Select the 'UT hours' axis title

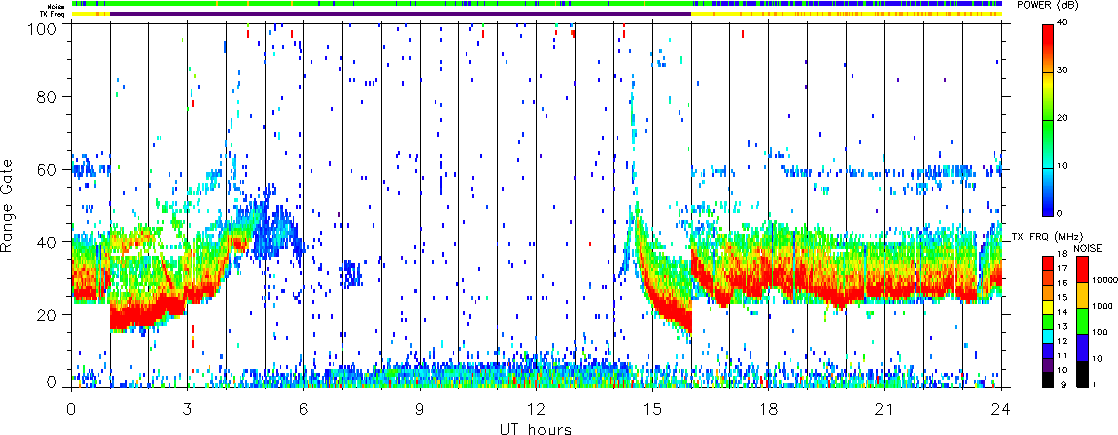tap(536, 429)
